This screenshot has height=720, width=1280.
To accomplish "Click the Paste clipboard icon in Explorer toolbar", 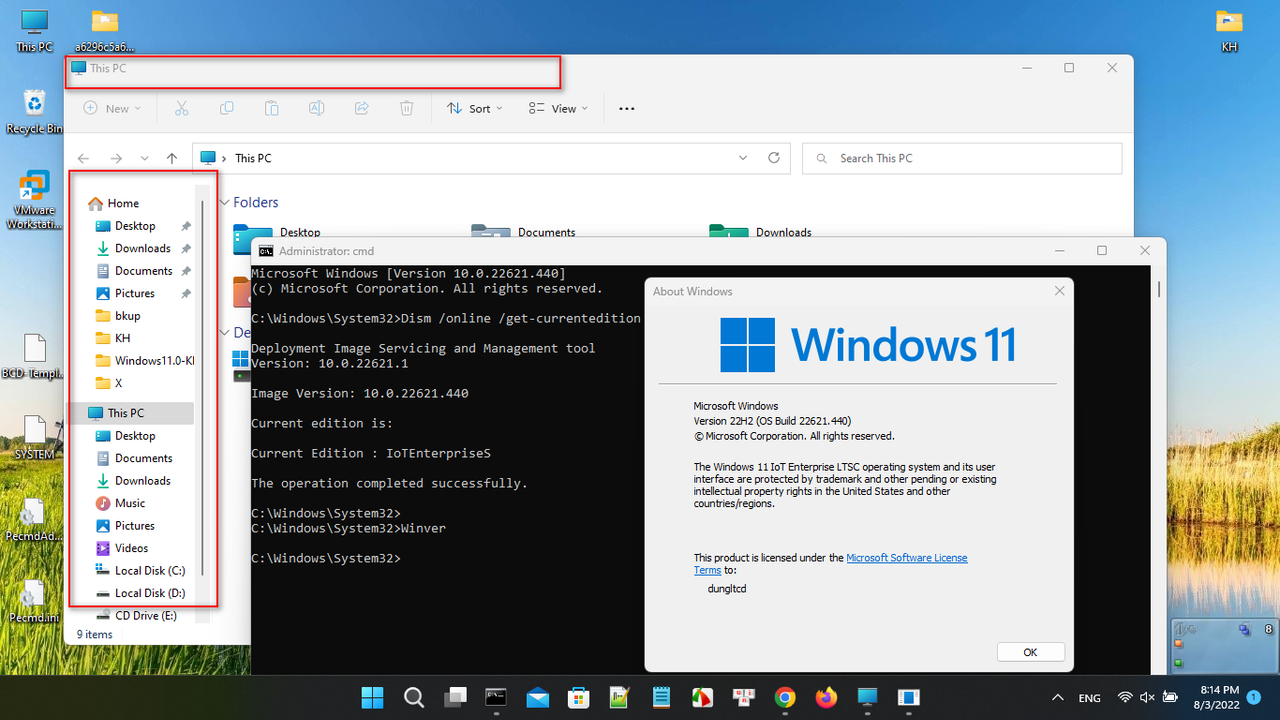I will [x=271, y=108].
